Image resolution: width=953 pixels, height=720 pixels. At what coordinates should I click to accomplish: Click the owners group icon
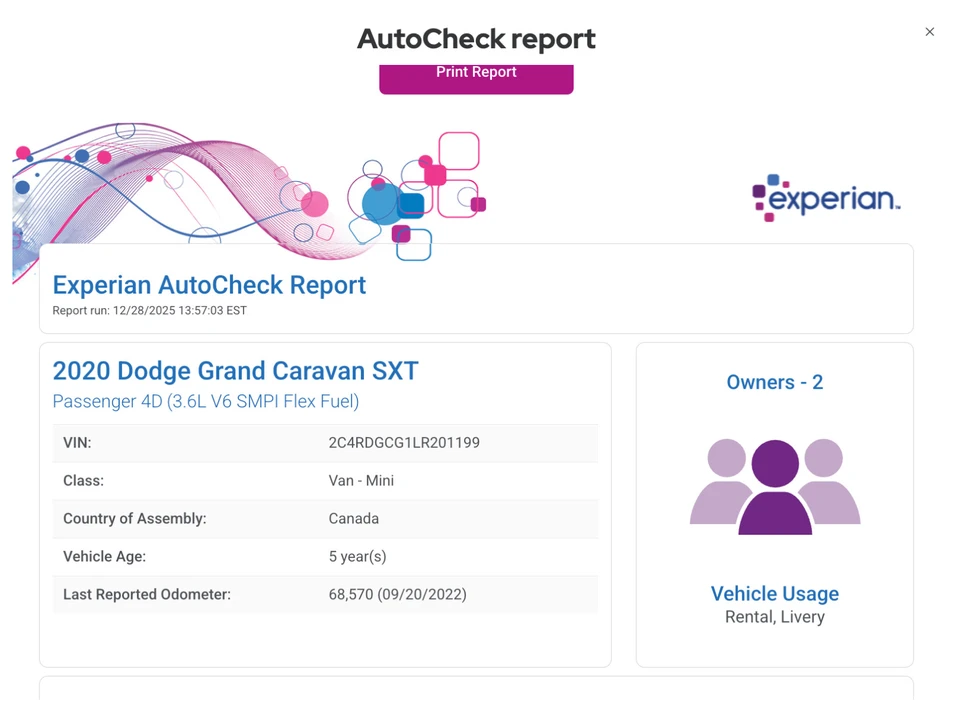point(775,487)
